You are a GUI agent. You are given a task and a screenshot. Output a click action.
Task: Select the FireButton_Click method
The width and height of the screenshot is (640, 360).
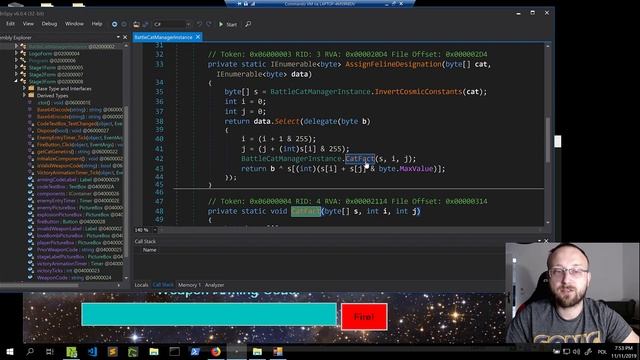80,144
